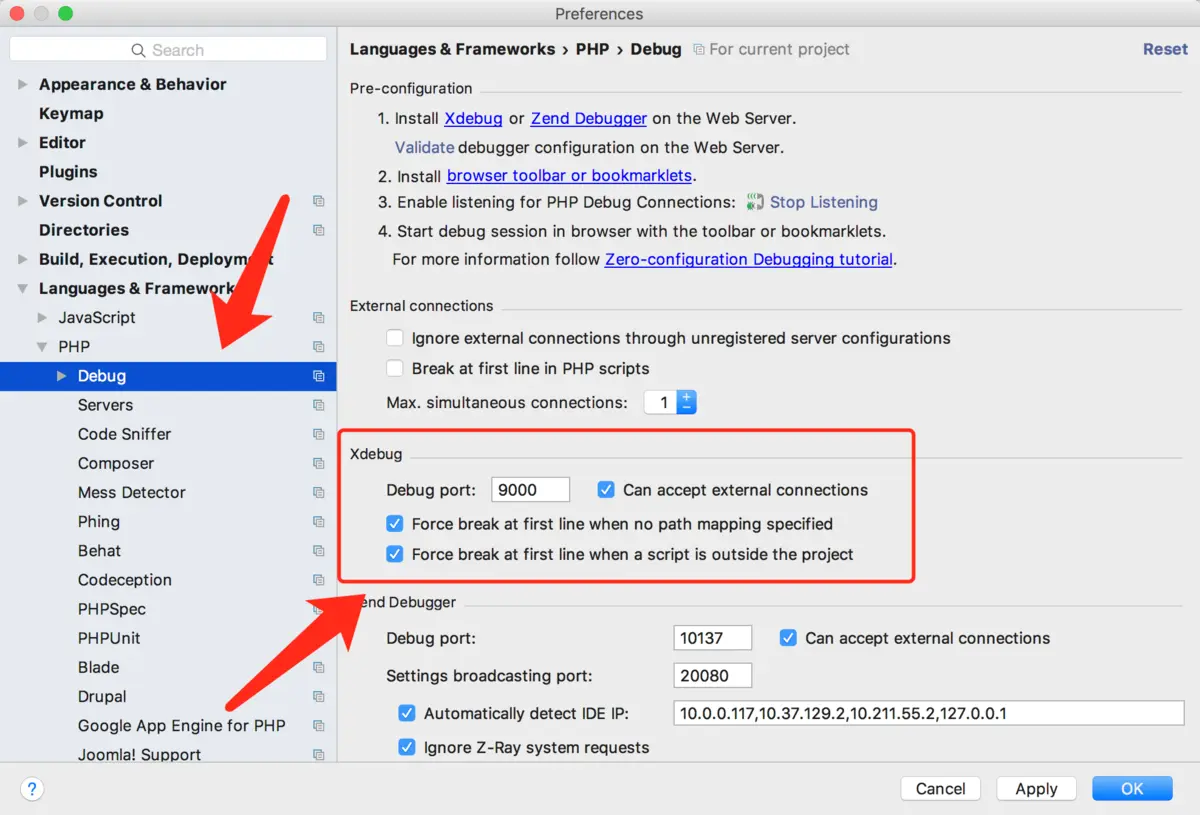Click the project-level icon beside Composer
1200x815 pixels.
click(318, 464)
